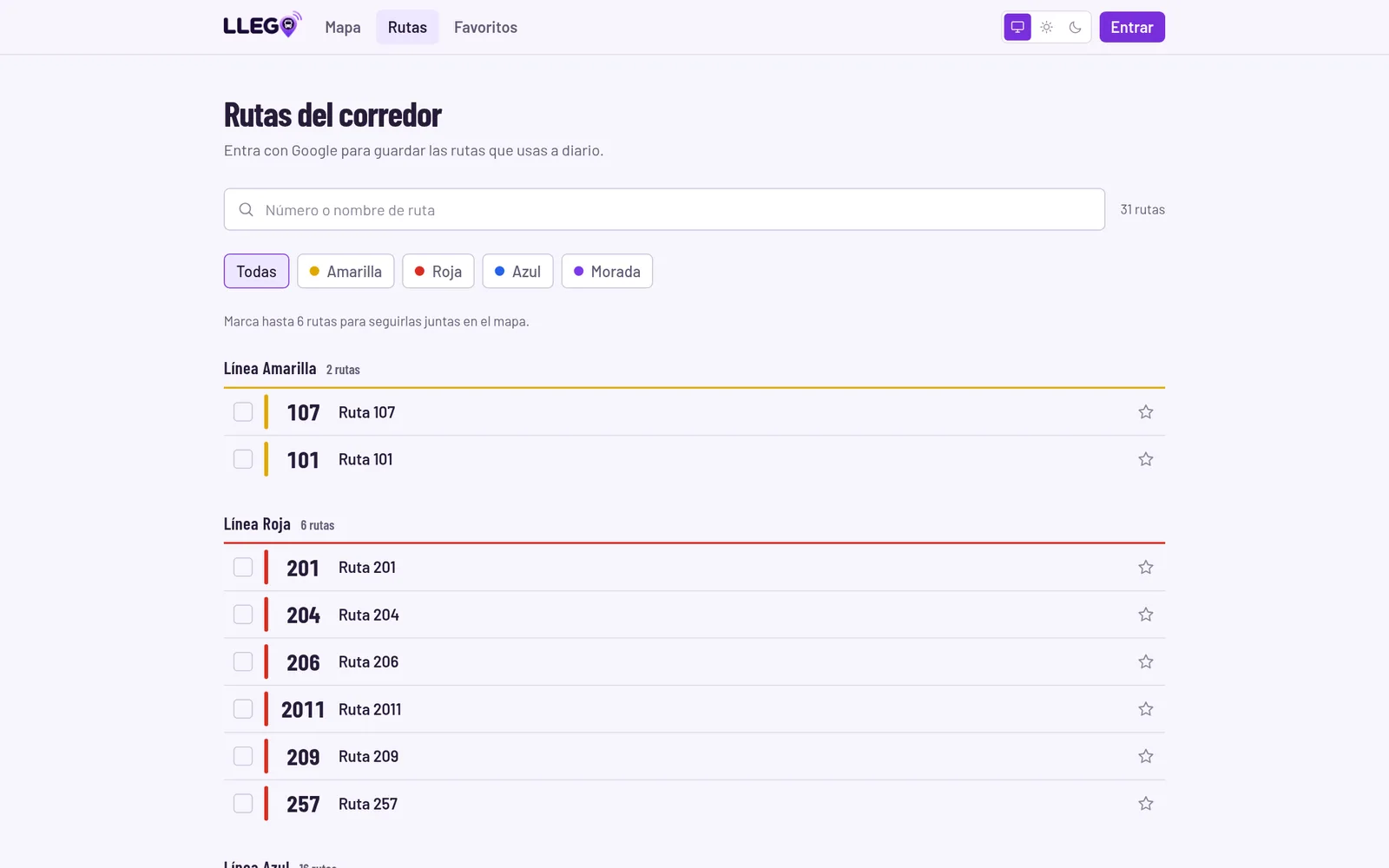Enable the Ruta 209 checkbox
Image resolution: width=1389 pixels, height=868 pixels.
coord(243,757)
